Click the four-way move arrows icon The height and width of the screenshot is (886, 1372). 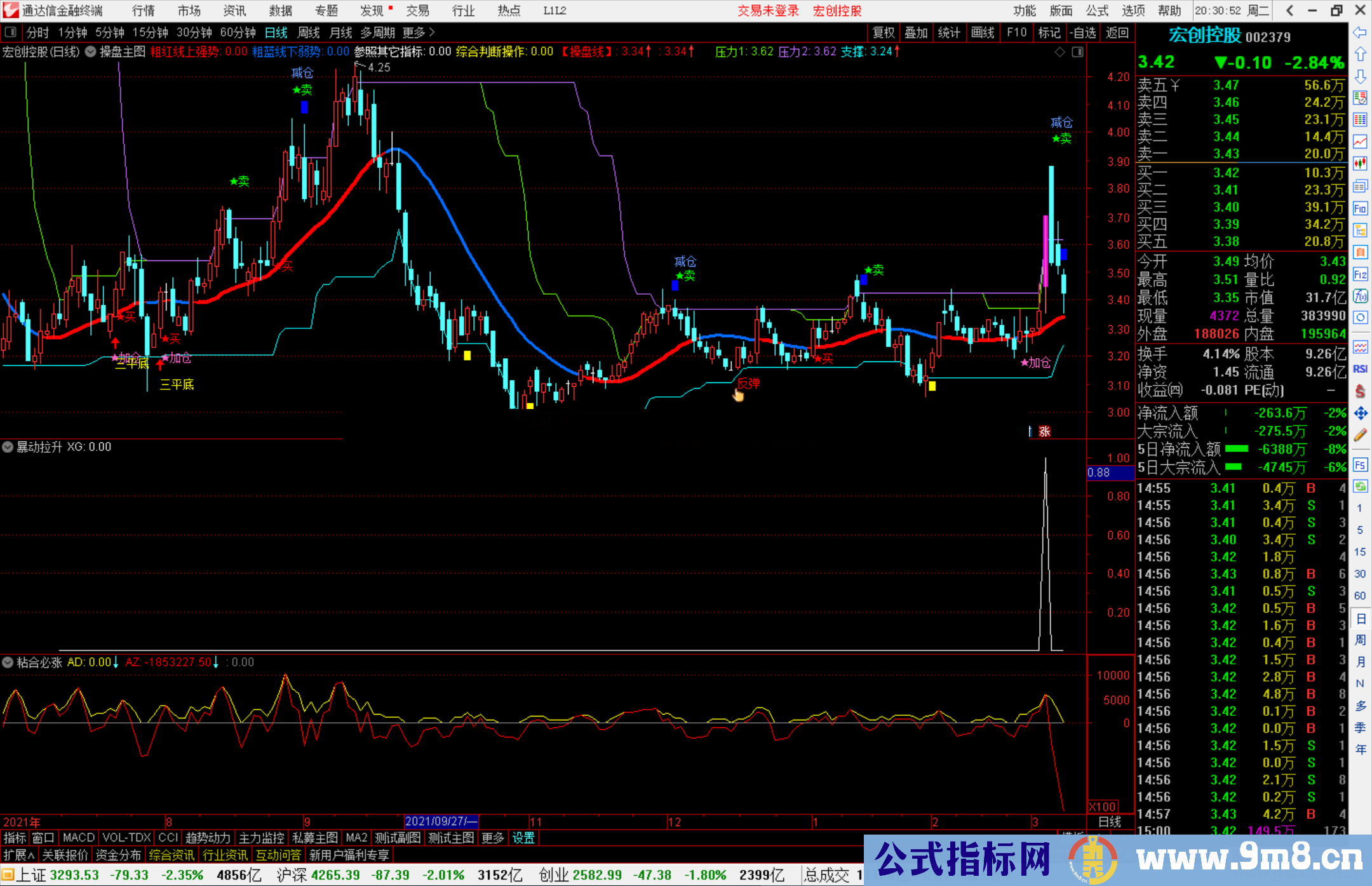pos(1360,413)
